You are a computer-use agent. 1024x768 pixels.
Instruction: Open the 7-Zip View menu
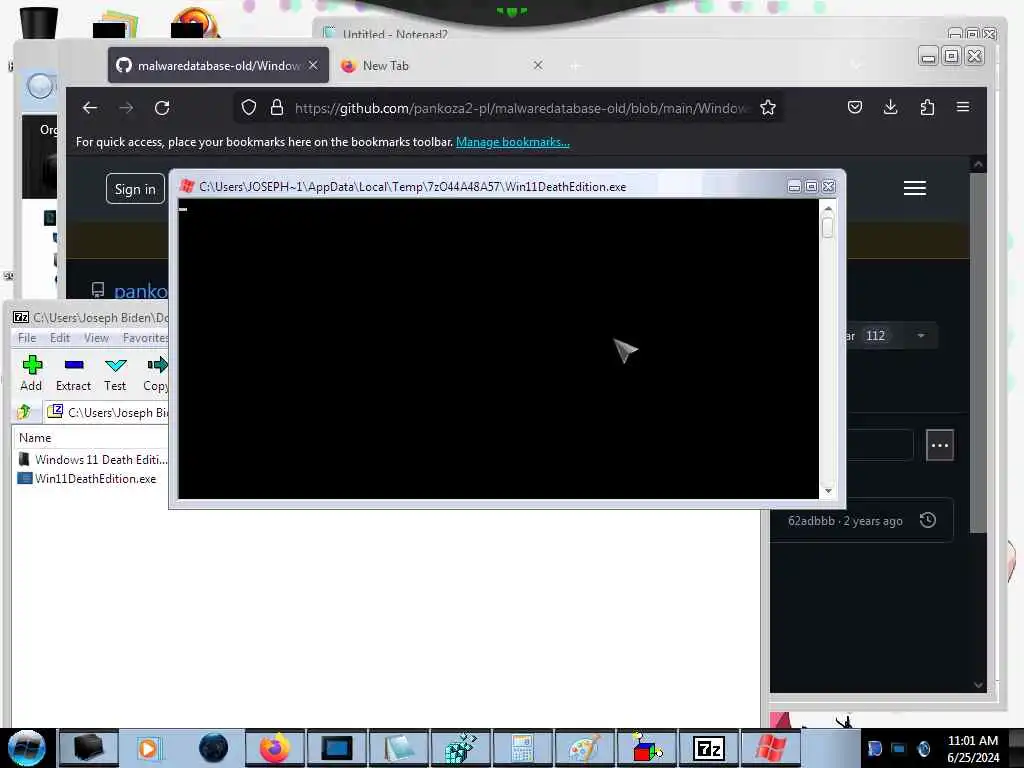pyautogui.click(x=96, y=338)
